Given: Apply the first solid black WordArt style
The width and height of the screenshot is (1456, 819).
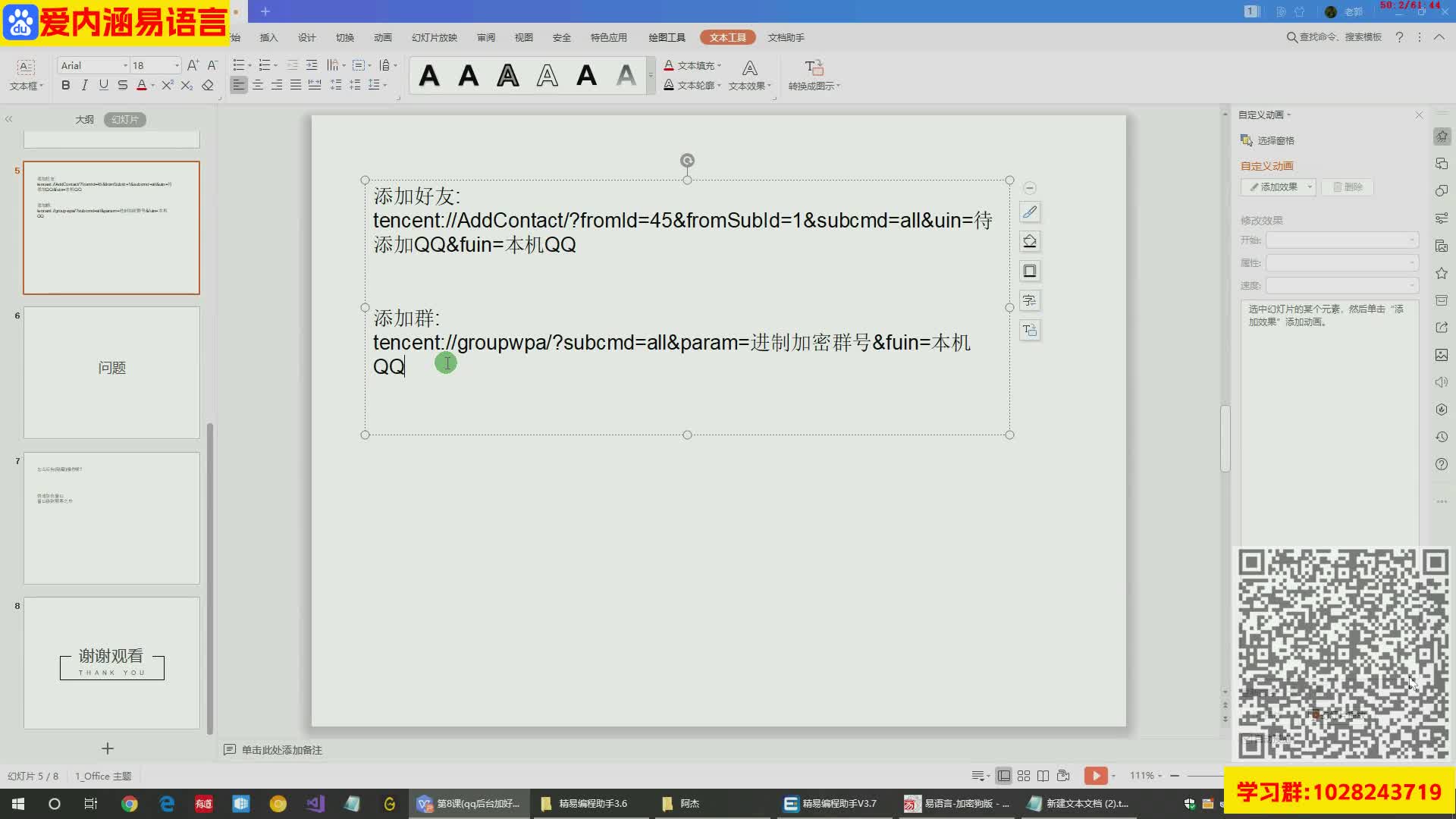Looking at the screenshot, I should [x=429, y=76].
